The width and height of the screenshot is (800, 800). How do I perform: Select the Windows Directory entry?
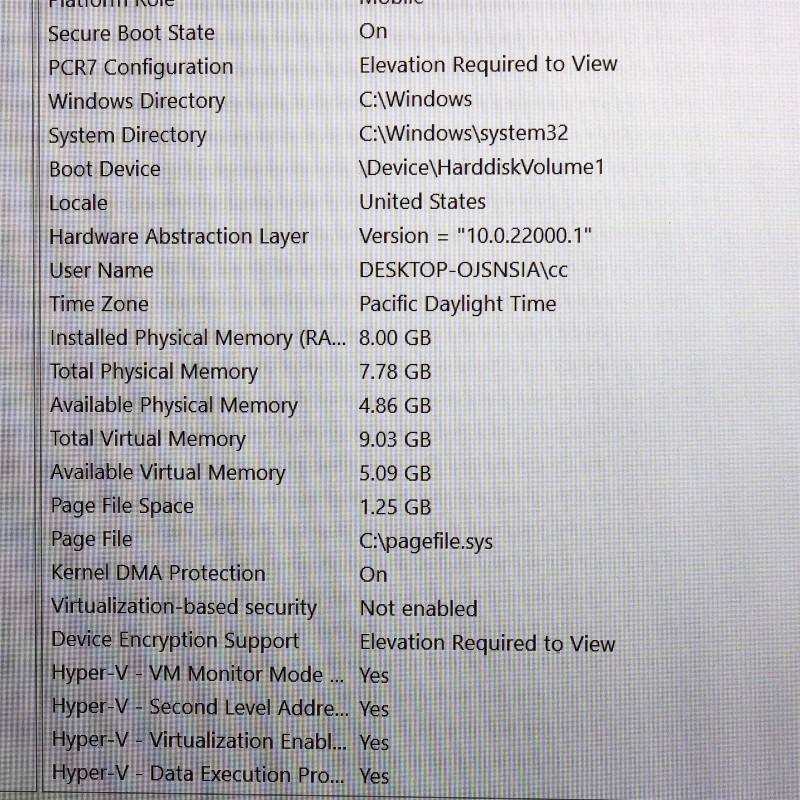(136, 101)
